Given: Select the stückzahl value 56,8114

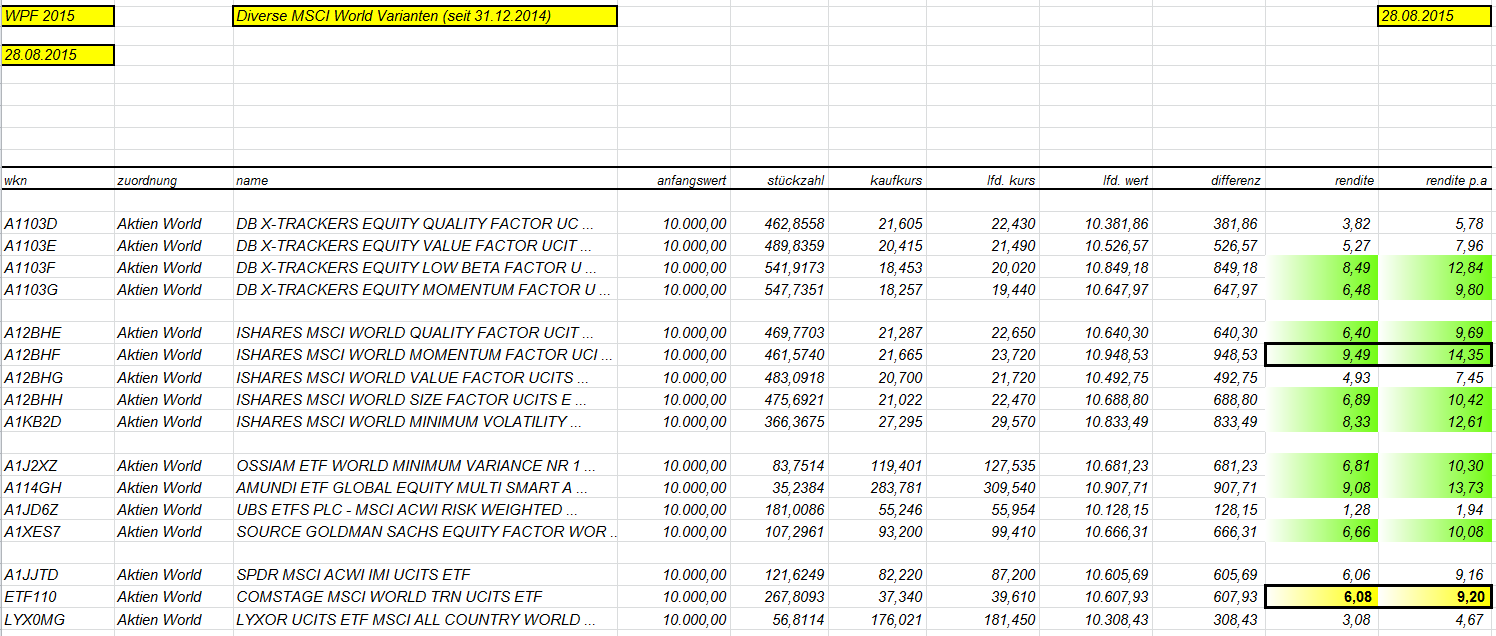Looking at the screenshot, I should [x=779, y=619].
